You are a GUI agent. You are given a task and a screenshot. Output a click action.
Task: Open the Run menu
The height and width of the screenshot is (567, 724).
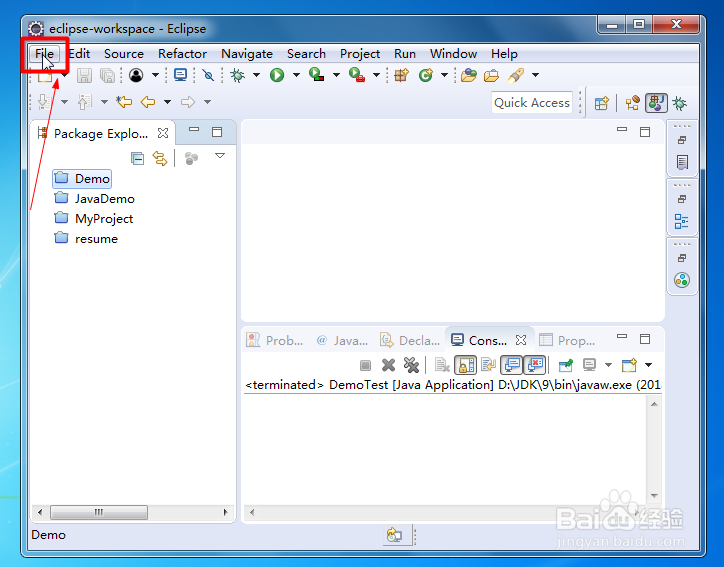coord(405,54)
